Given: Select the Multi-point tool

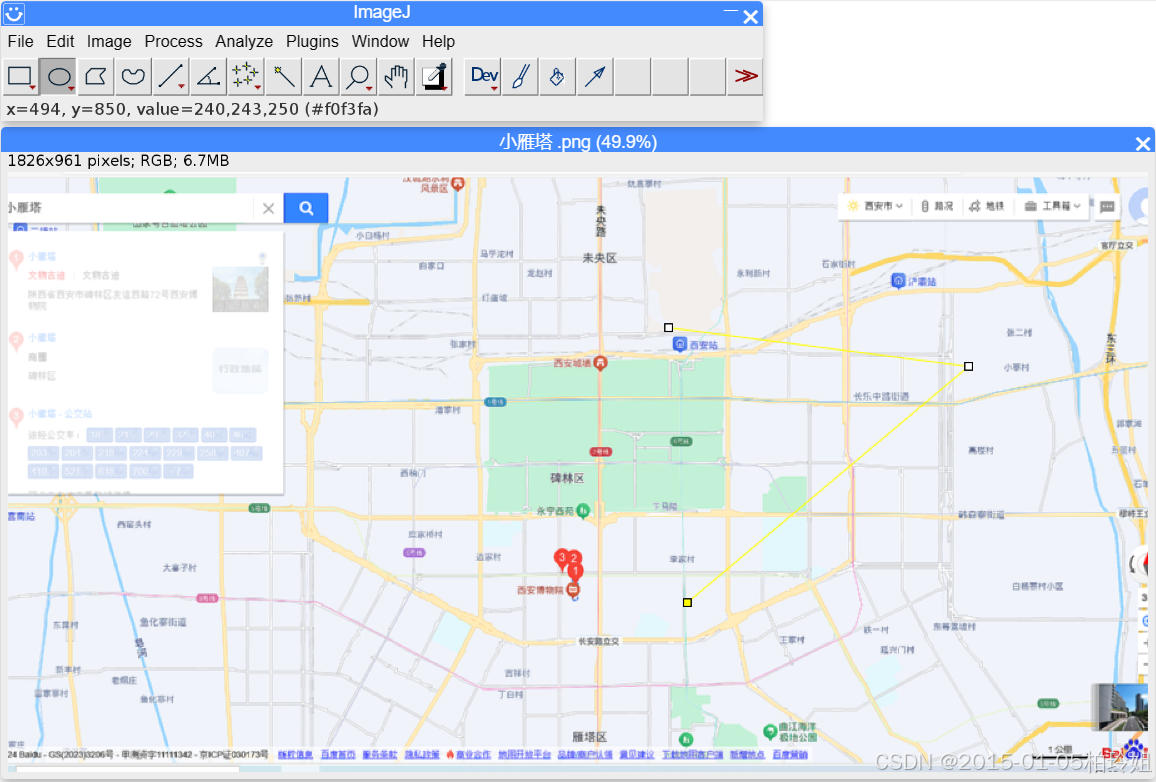Looking at the screenshot, I should tap(246, 76).
